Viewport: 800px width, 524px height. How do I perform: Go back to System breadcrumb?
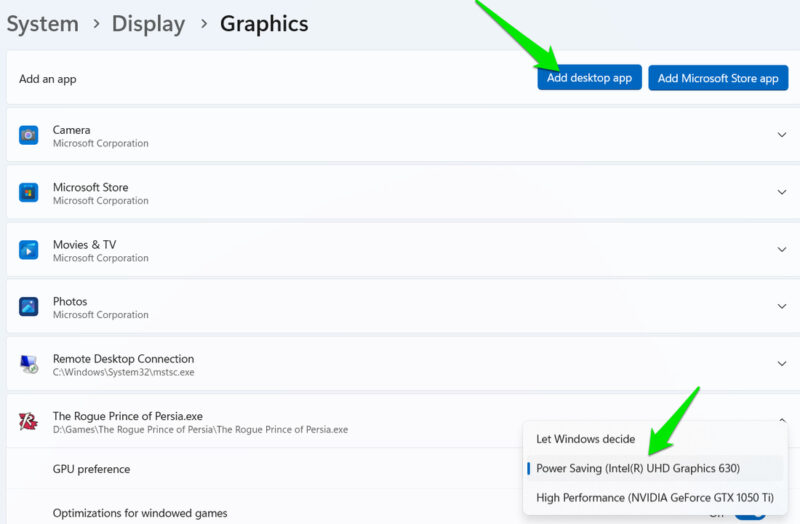(x=42, y=24)
